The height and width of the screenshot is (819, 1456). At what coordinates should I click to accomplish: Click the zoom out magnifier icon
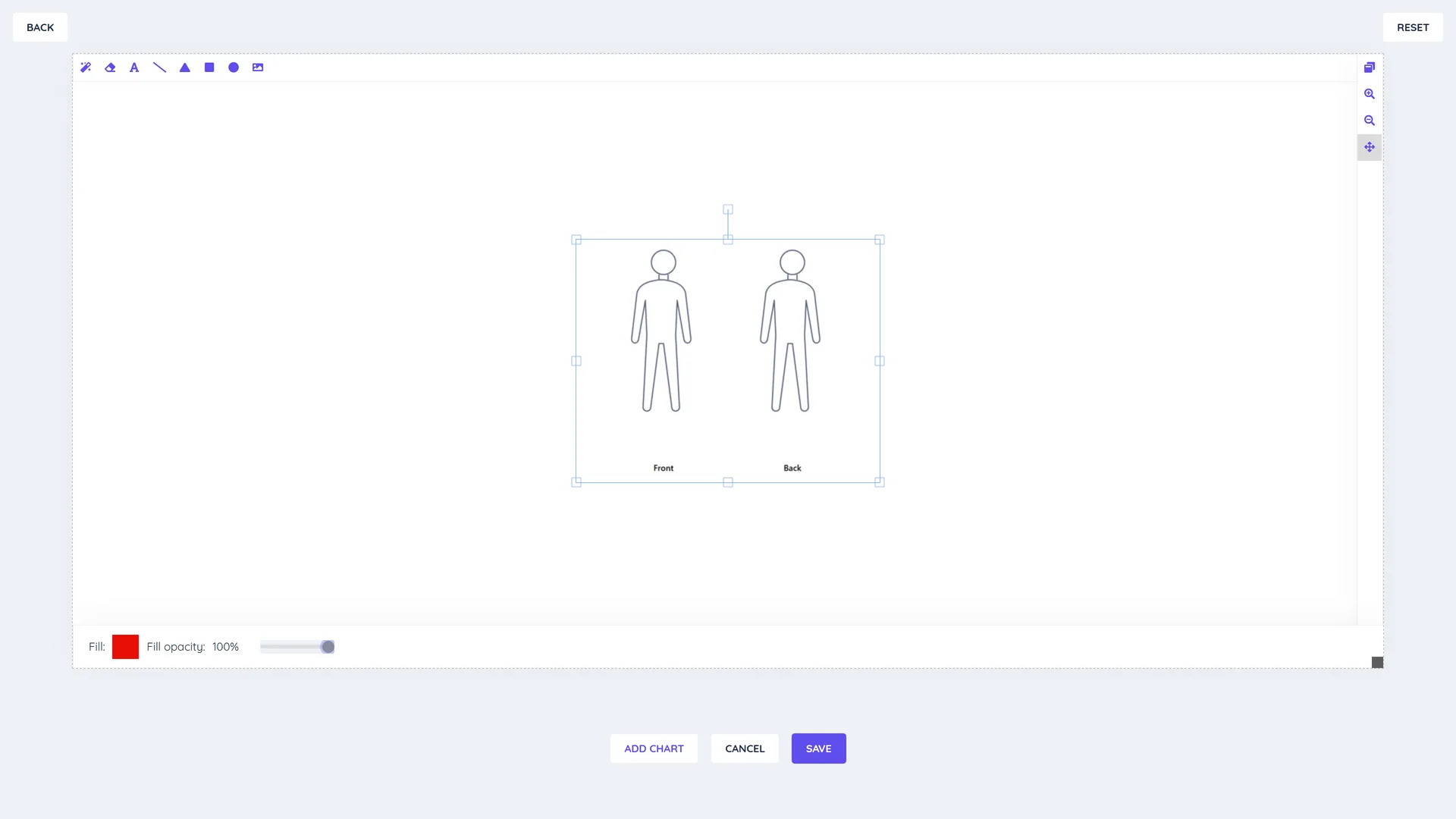pyautogui.click(x=1370, y=121)
